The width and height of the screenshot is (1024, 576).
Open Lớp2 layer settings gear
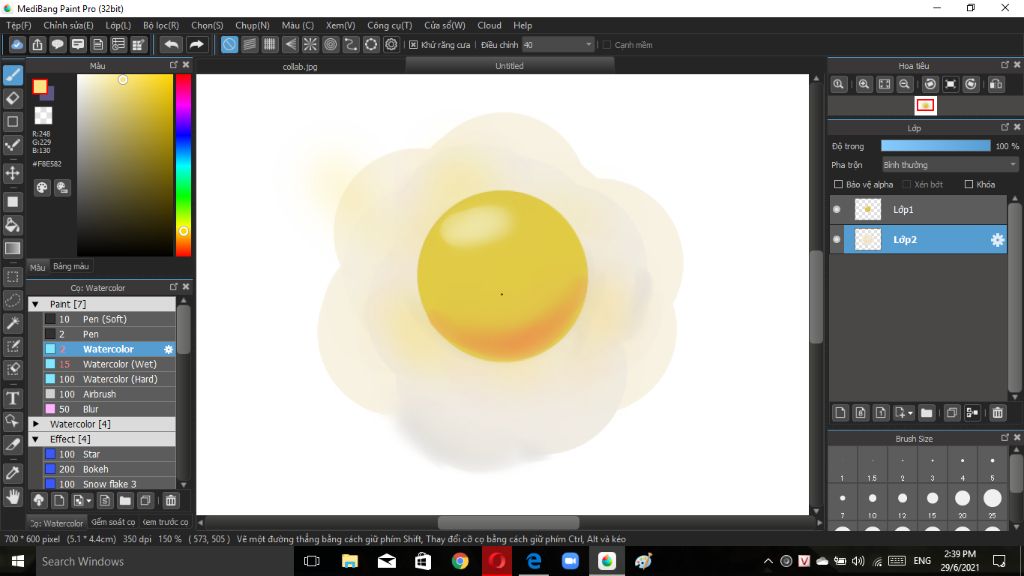(x=997, y=240)
